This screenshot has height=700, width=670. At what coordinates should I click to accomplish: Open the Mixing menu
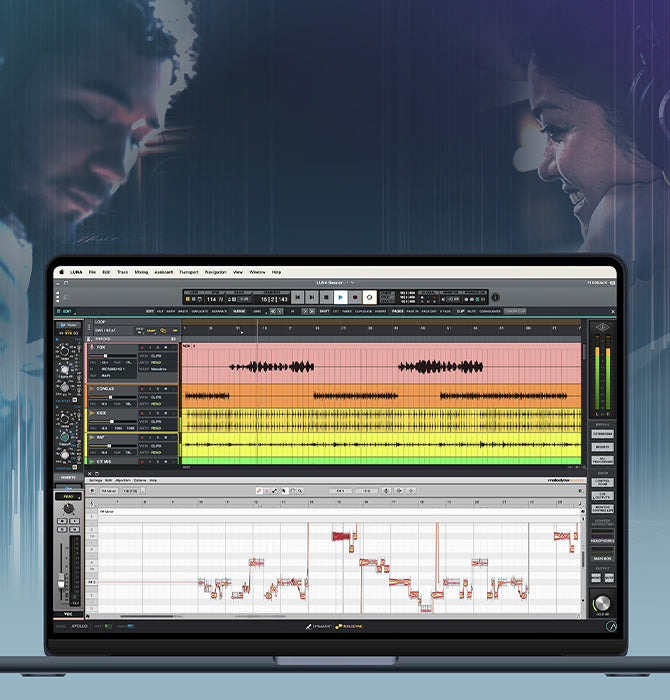141,272
